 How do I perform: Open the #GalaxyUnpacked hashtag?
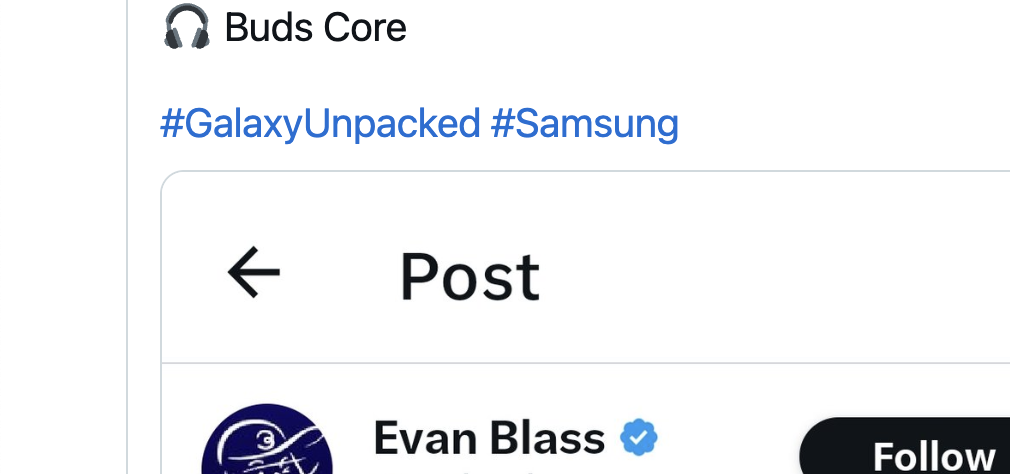pyautogui.click(x=320, y=124)
